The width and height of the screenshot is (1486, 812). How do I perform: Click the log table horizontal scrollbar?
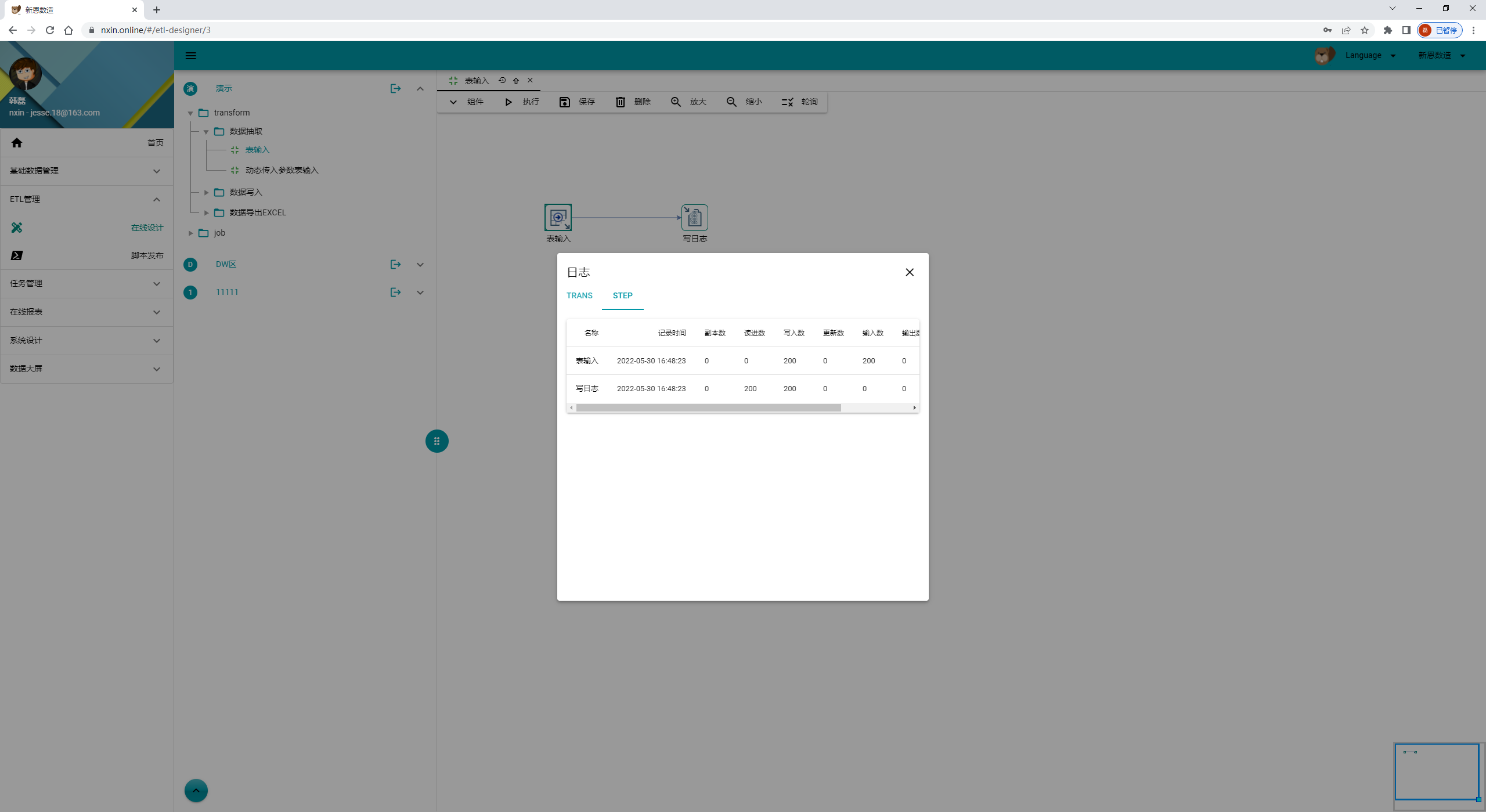708,408
